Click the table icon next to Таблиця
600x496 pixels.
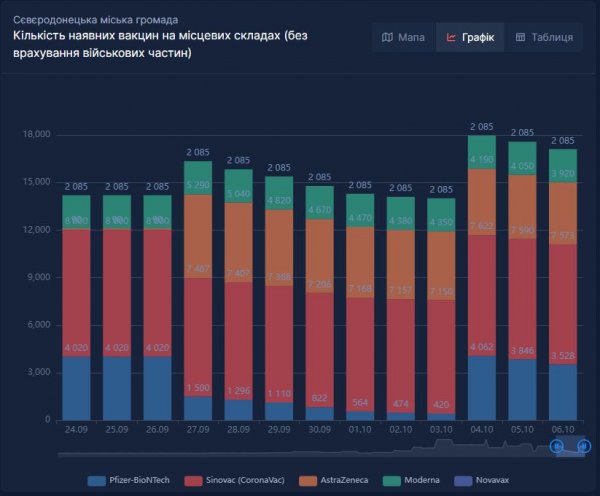(x=520, y=37)
